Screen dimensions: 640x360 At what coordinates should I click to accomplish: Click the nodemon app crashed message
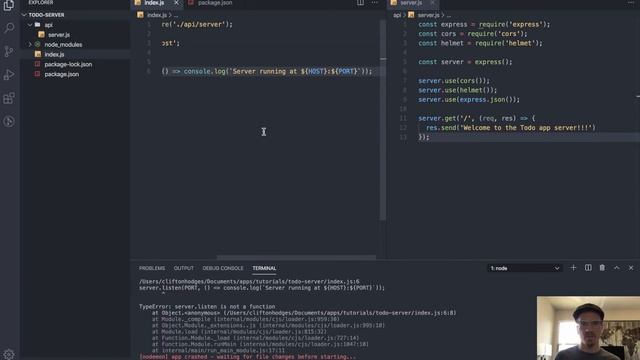pos(247,357)
